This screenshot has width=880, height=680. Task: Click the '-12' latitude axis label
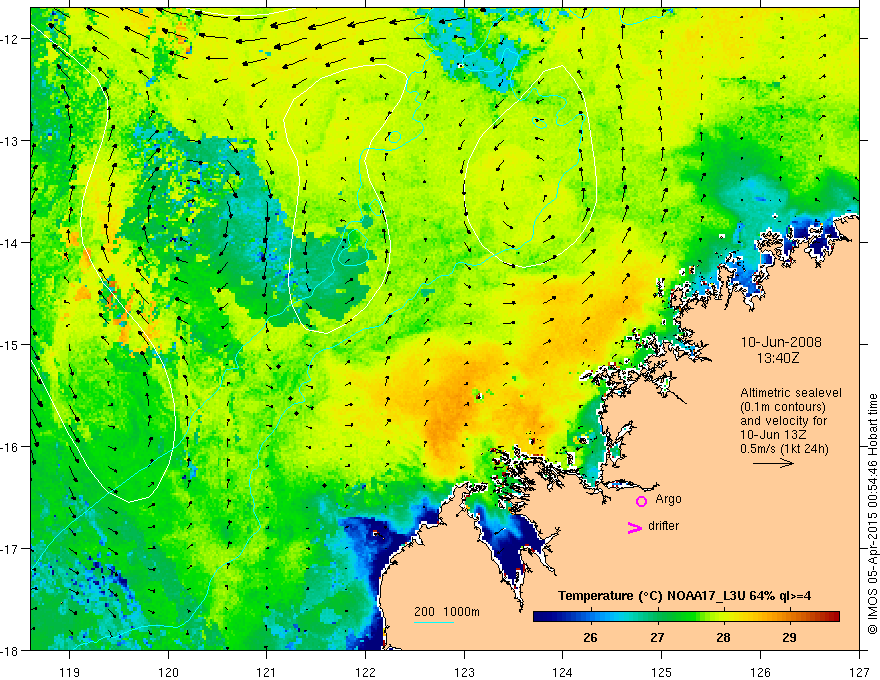point(11,39)
